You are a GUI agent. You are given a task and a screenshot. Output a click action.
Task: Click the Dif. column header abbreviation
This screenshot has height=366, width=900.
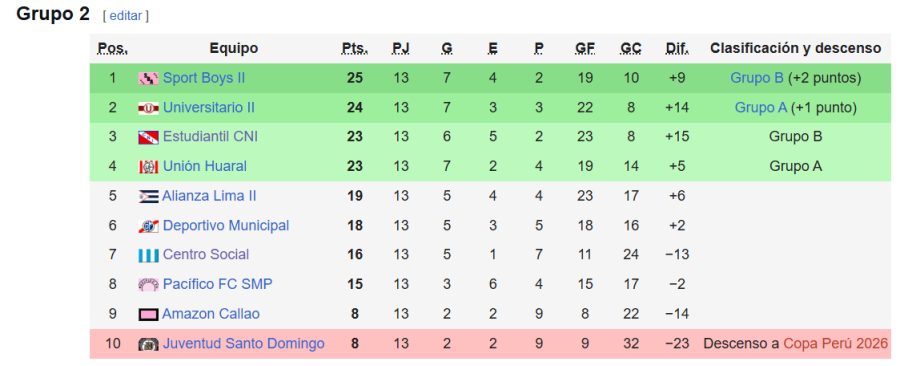(677, 48)
